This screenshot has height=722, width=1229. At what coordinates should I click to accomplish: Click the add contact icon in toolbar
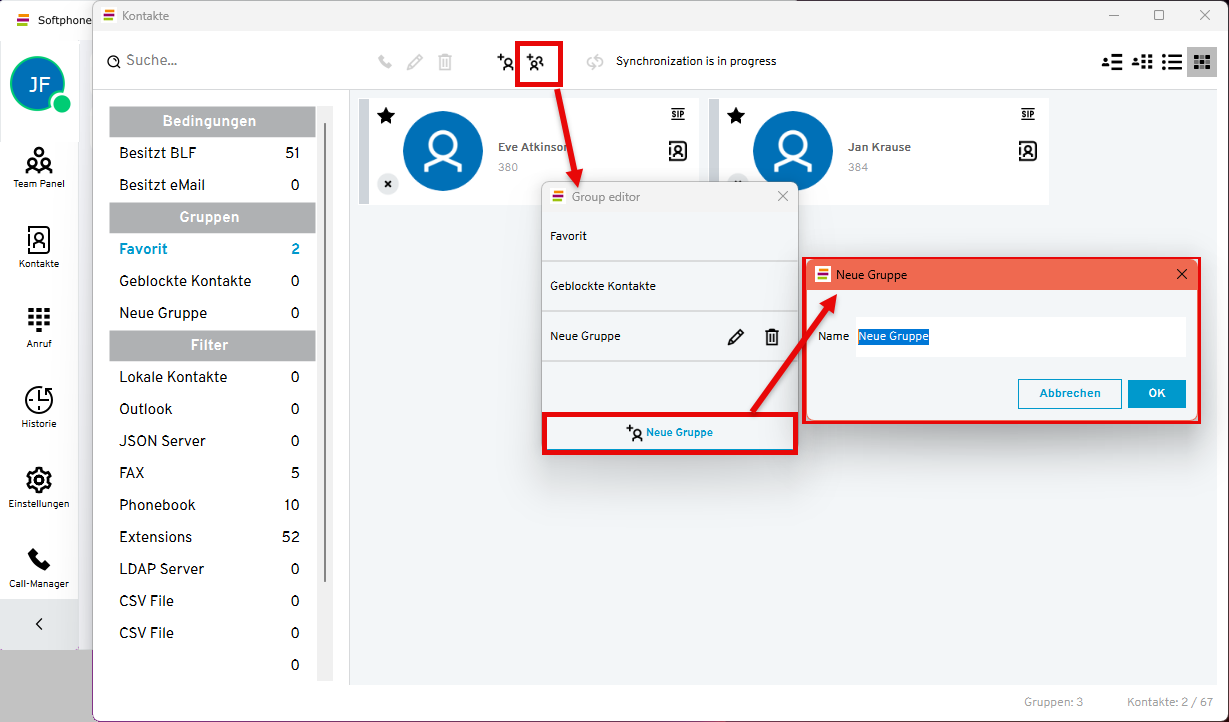click(506, 62)
